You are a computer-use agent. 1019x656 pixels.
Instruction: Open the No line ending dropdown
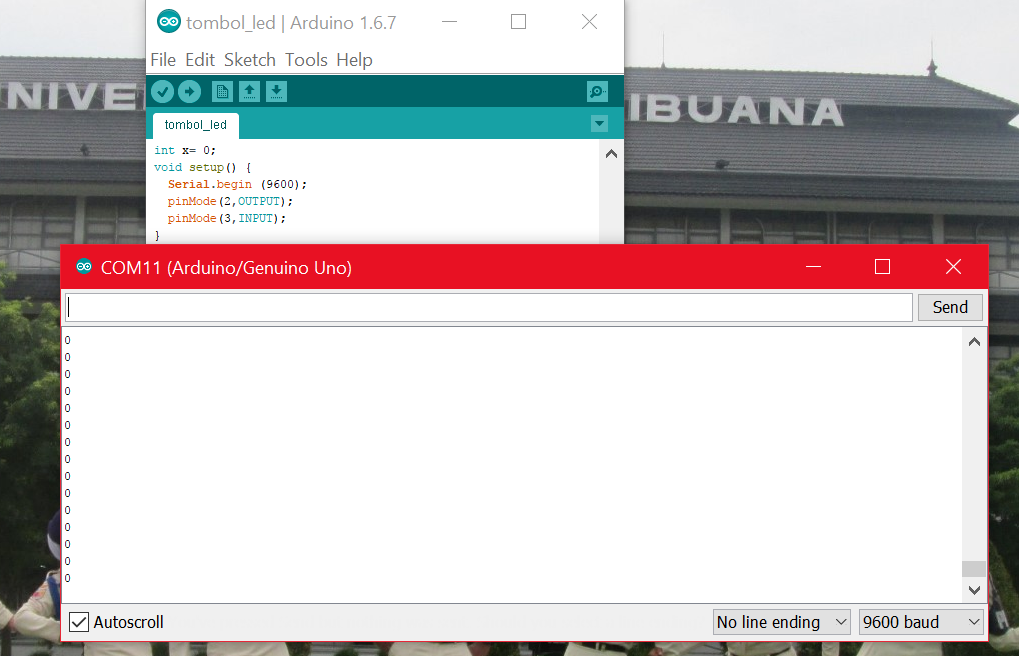click(782, 622)
